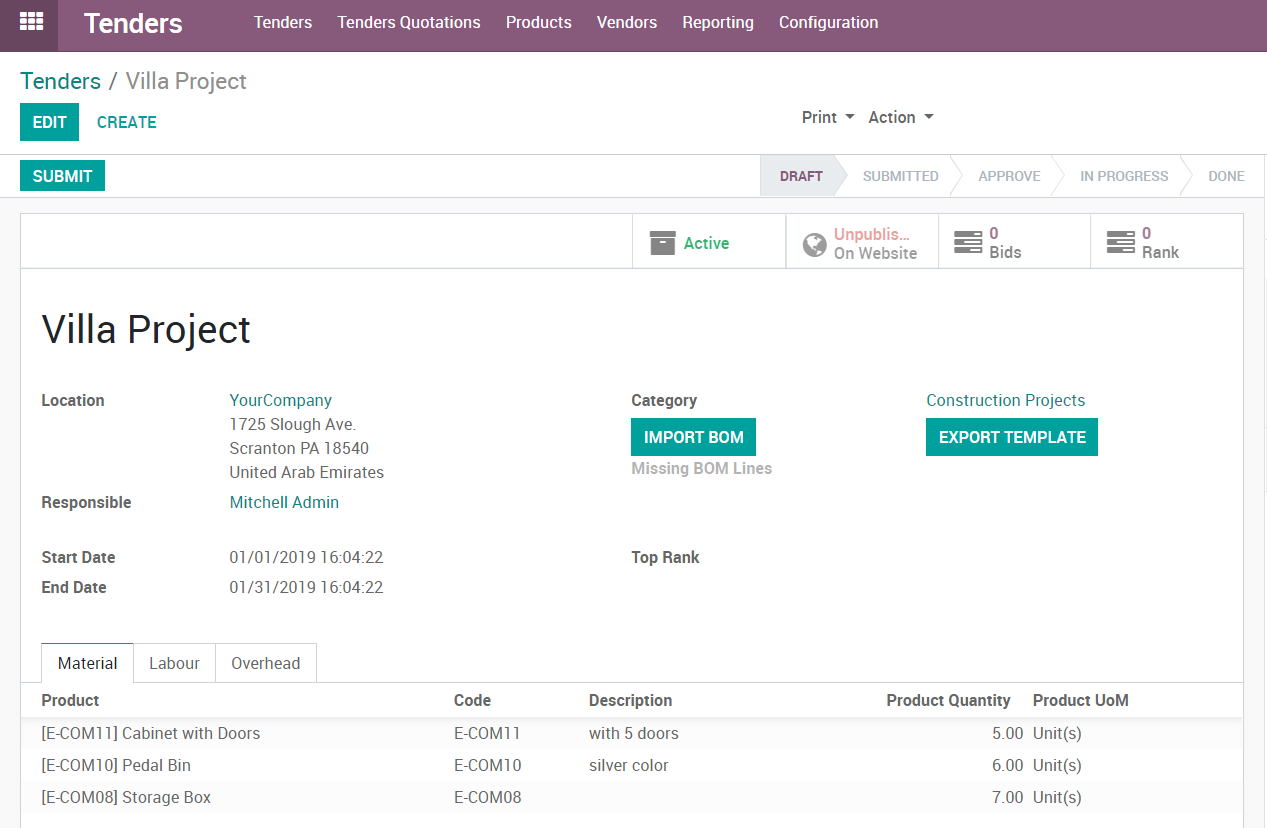1267x828 pixels.
Task: Open the YourCompany location link
Action: pos(280,400)
